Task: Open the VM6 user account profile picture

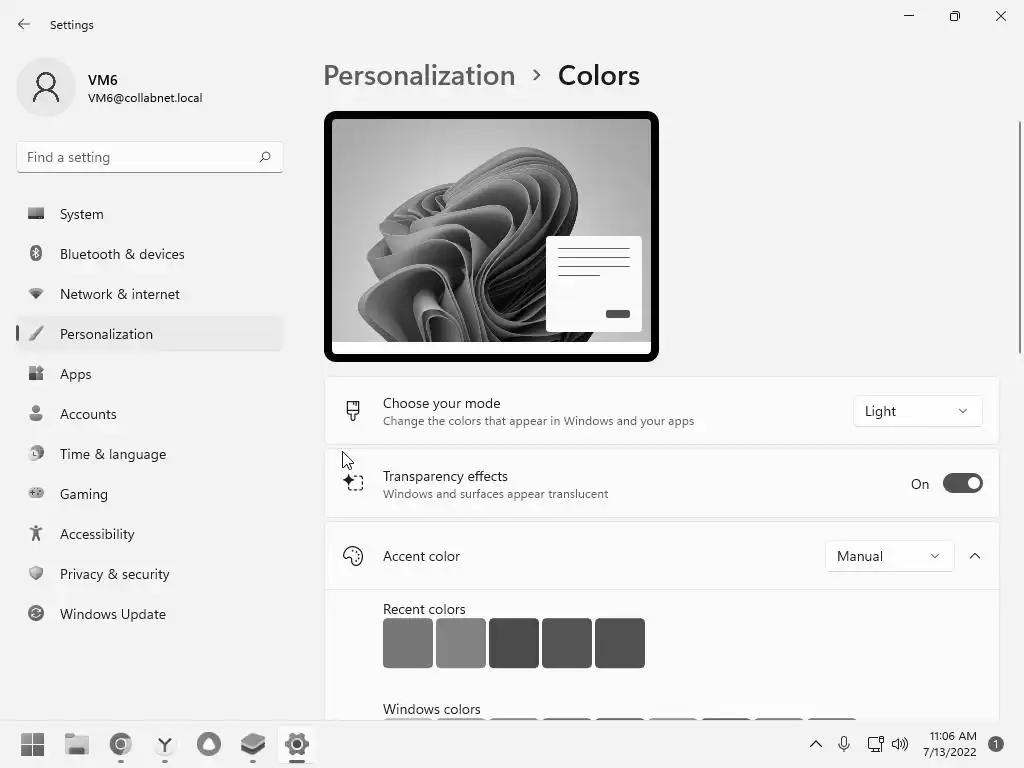Action: (x=46, y=87)
